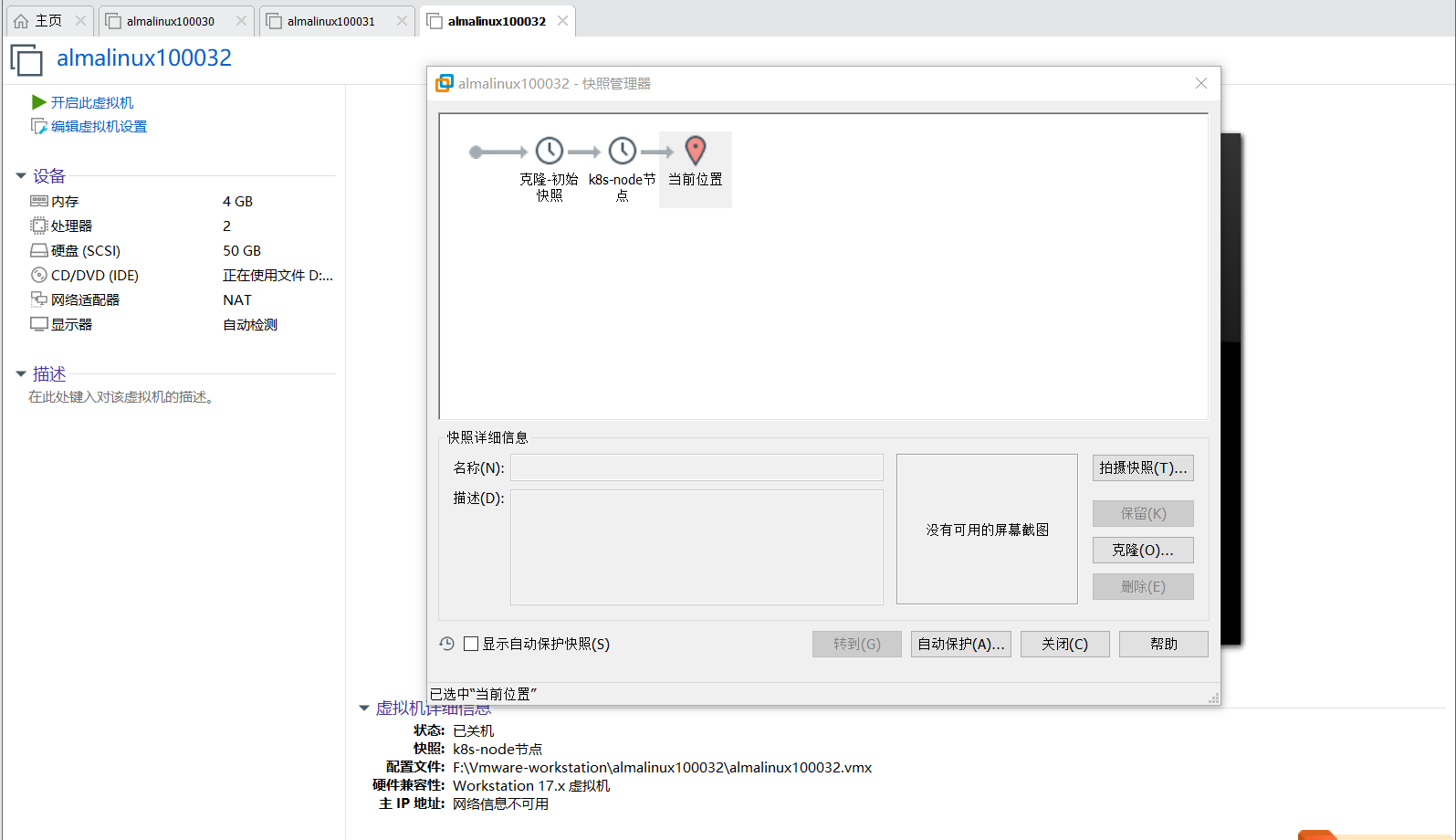Click the display (显示器) device icon
1456x840 pixels.
click(x=39, y=324)
